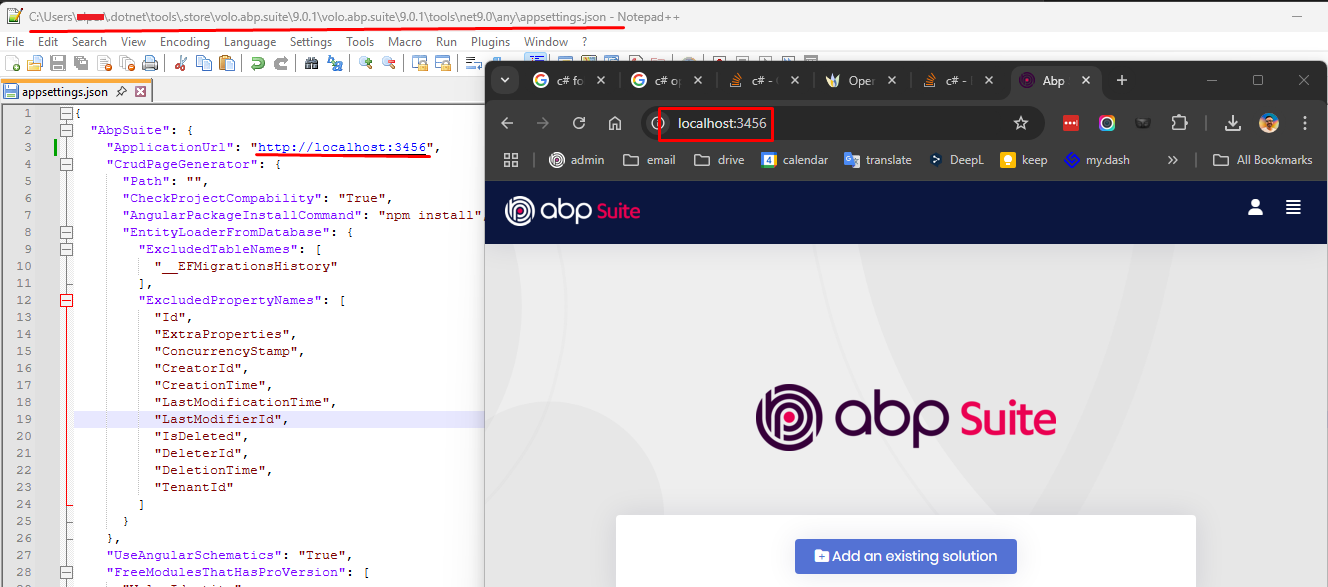Click the Save All icon in Notepad++
Viewport: 1328px width, 587px height.
[x=80, y=63]
